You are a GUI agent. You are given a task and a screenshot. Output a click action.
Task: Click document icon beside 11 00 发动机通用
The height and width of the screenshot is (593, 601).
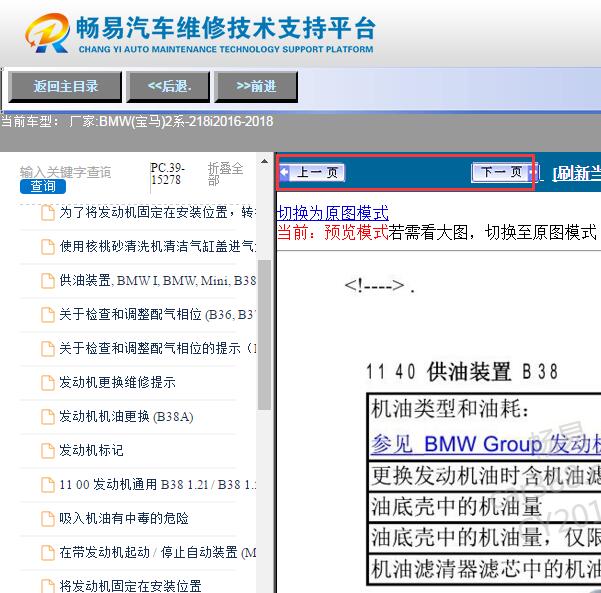pos(48,485)
